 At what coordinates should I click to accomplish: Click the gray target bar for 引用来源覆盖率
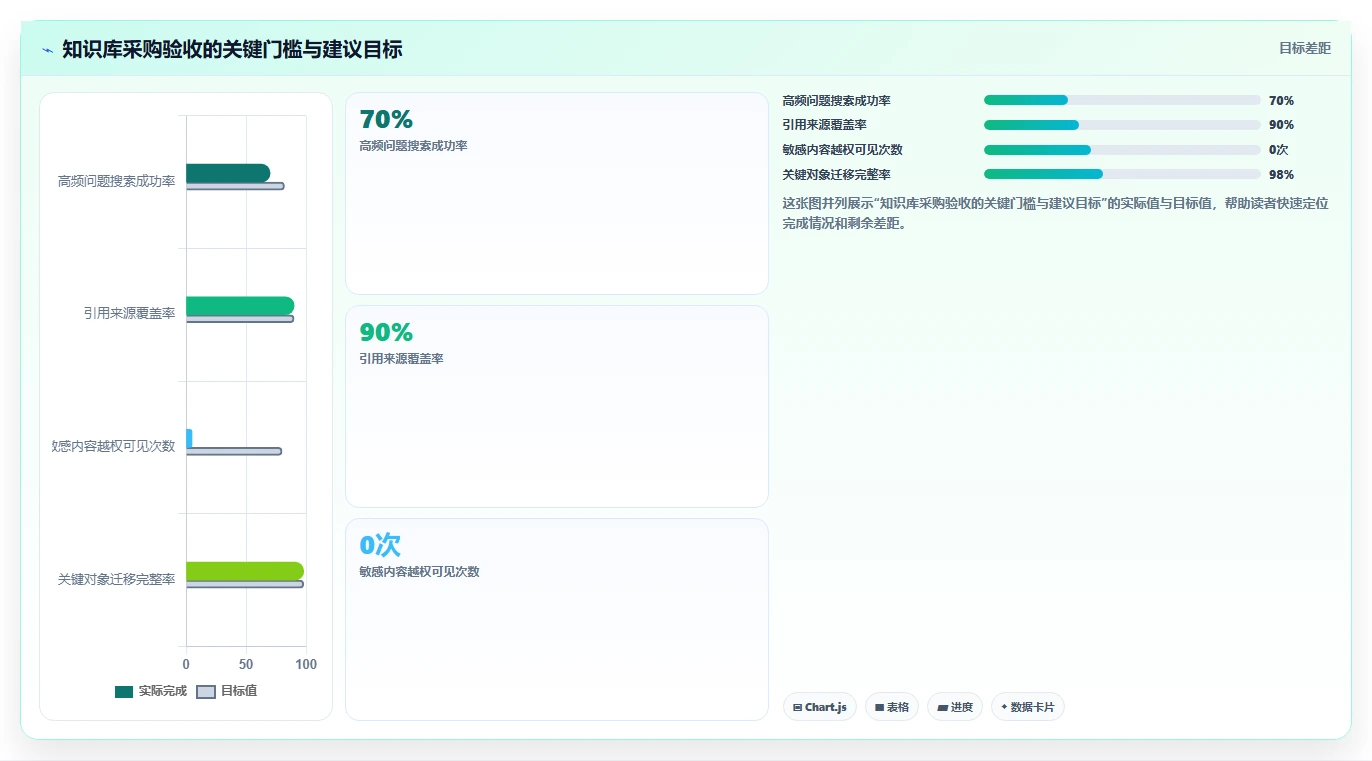(x=240, y=319)
